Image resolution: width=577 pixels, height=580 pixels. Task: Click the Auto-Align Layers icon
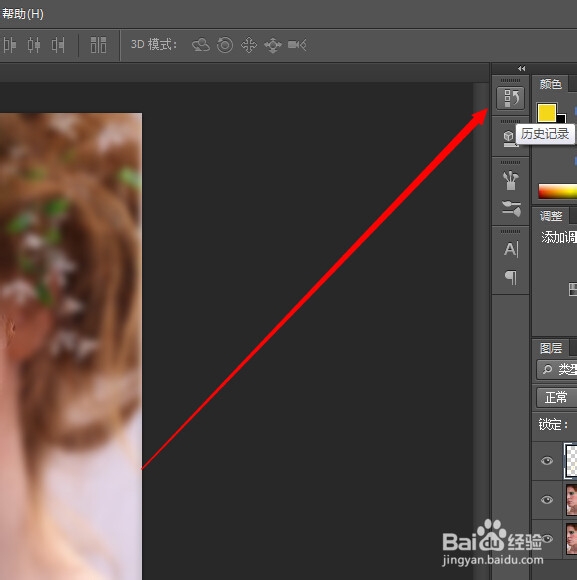[98, 45]
